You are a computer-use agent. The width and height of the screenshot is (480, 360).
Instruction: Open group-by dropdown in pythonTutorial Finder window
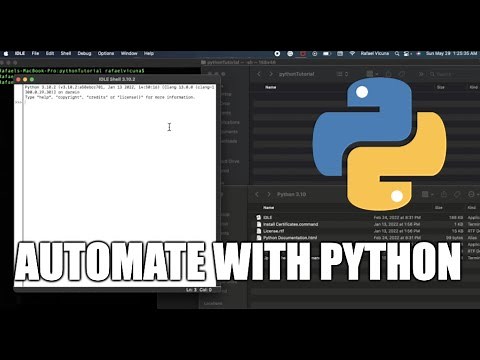[372, 74]
